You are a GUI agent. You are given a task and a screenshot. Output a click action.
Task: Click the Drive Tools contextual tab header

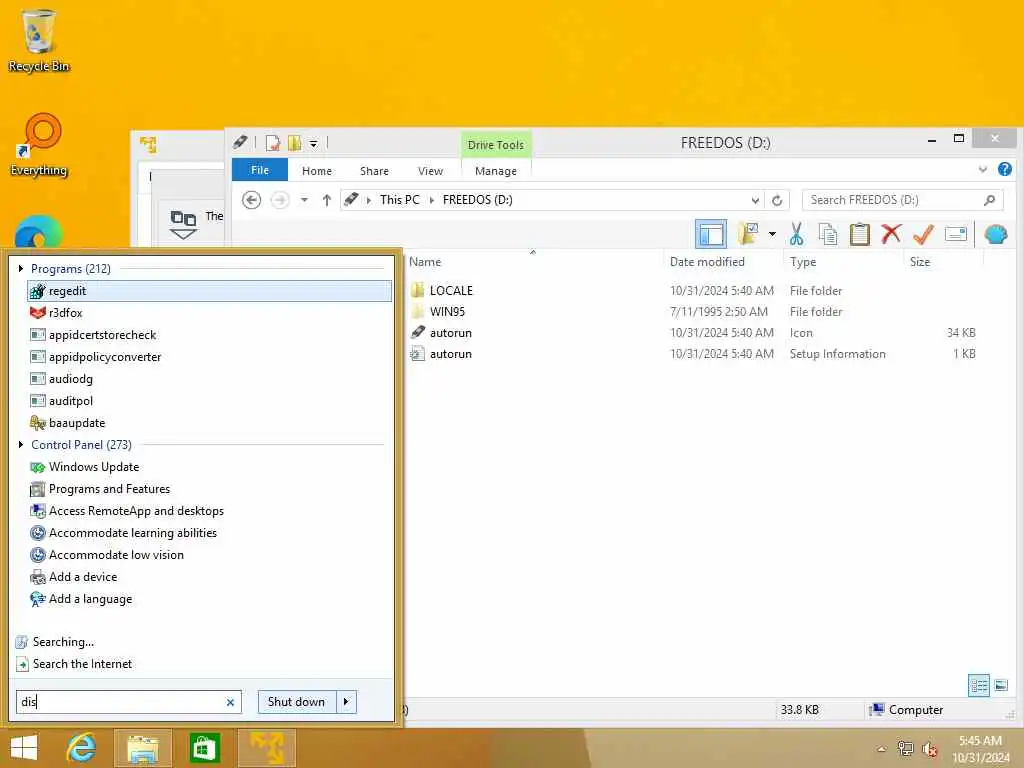click(496, 144)
